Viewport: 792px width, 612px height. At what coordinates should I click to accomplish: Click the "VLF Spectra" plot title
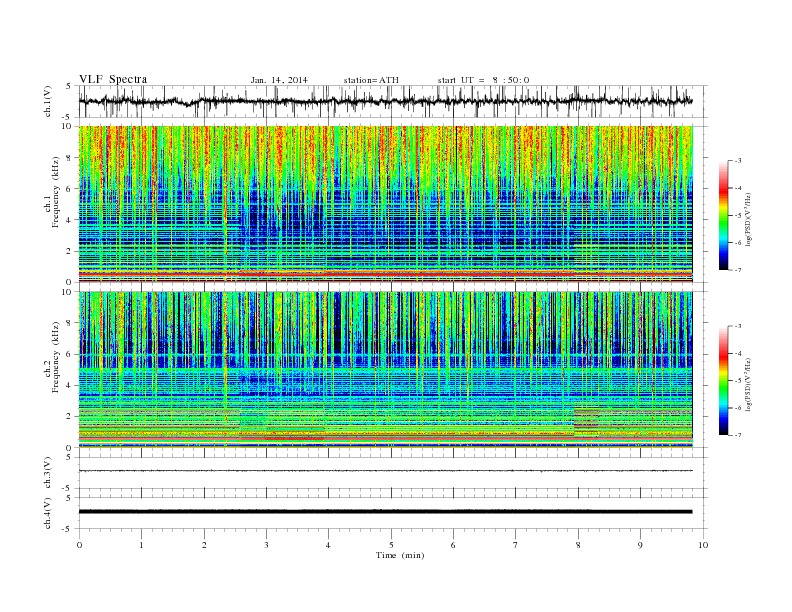coord(113,79)
